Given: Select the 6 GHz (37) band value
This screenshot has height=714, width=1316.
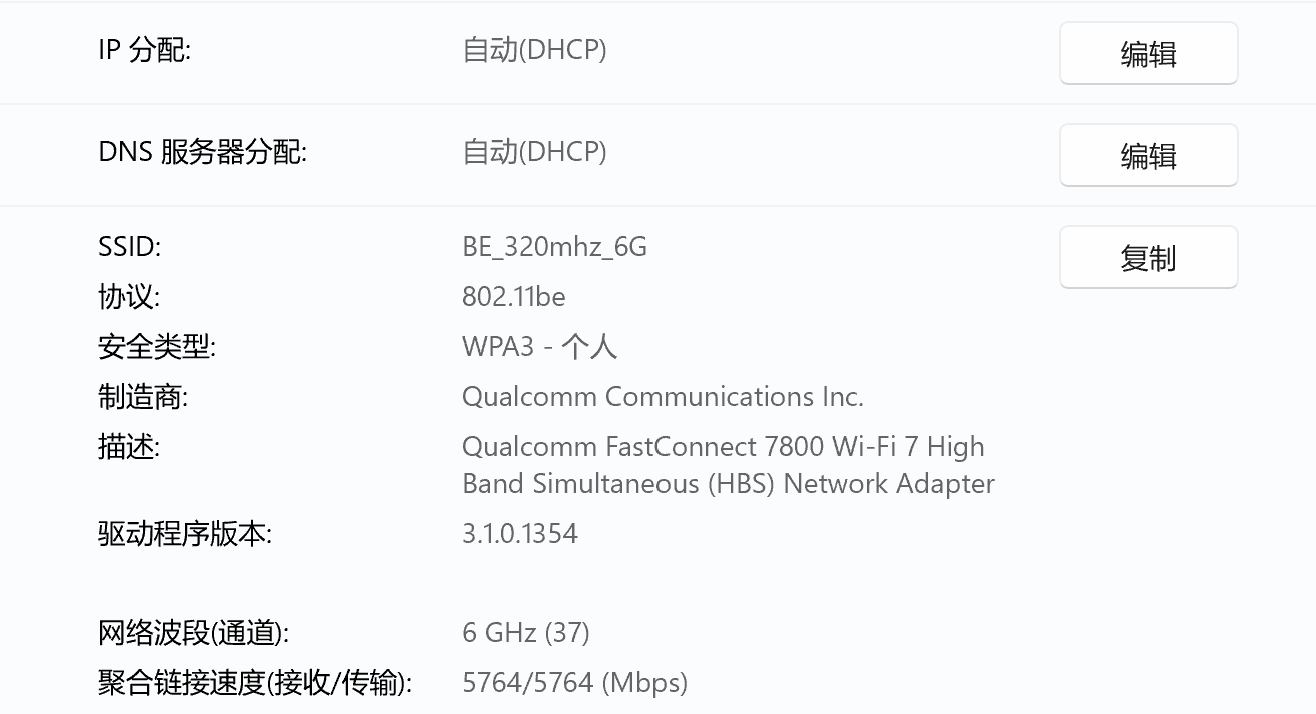Looking at the screenshot, I should pos(525,633).
